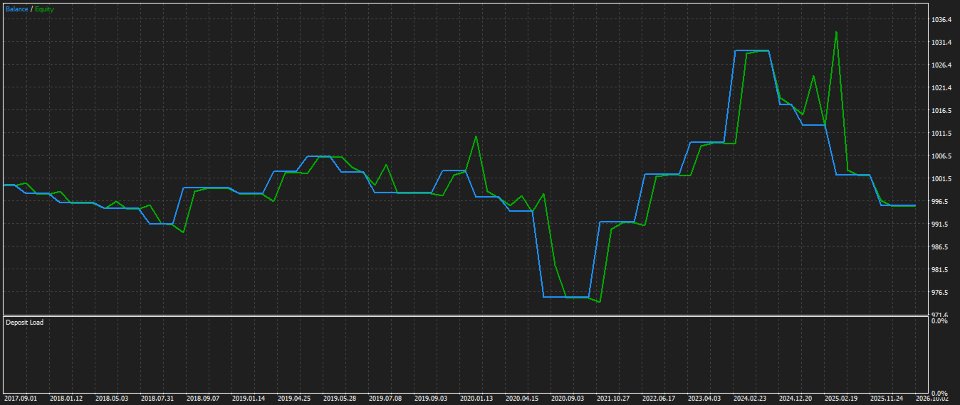This screenshot has width=960, height=405.
Task: Click the 2024.12.20 date label
Action: (795, 398)
